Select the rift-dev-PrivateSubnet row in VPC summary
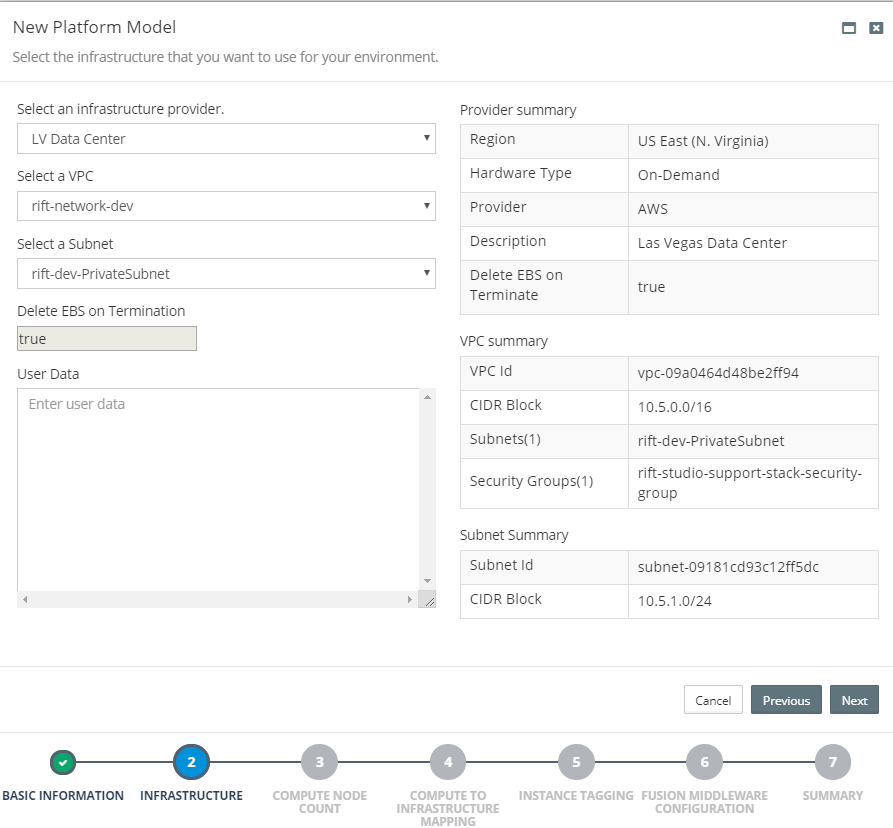The image size is (893, 828). [x=668, y=441]
